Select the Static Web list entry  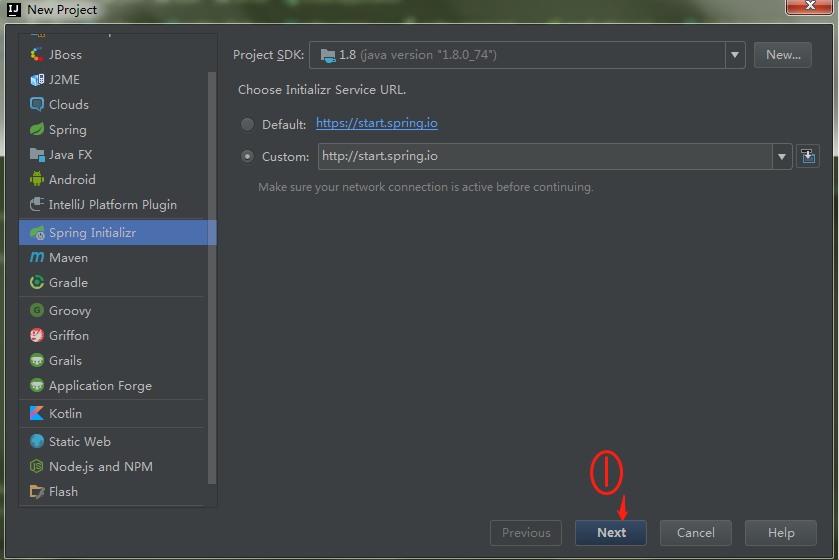click(113, 441)
